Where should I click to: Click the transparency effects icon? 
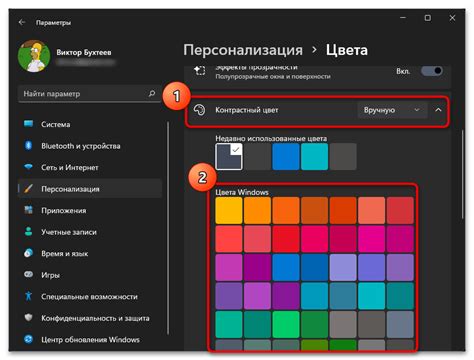pyautogui.click(x=200, y=71)
